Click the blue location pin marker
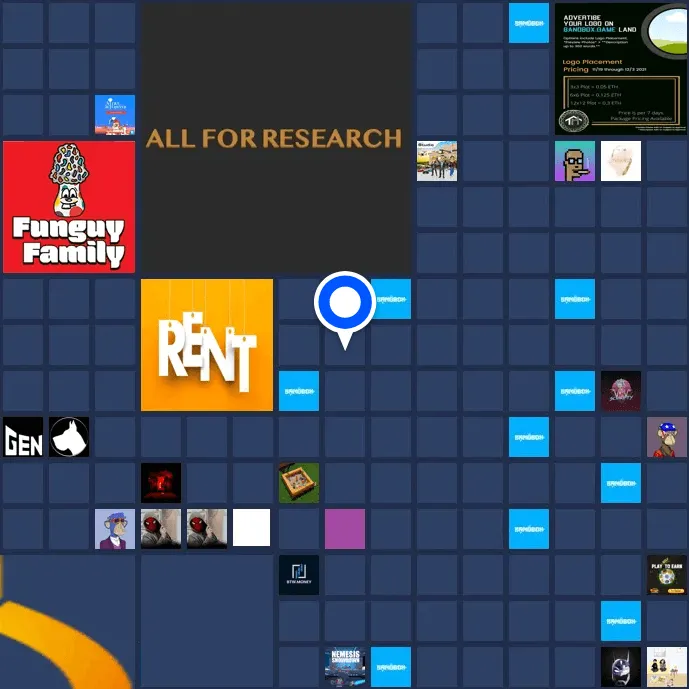This screenshot has width=689, height=689. (345, 310)
